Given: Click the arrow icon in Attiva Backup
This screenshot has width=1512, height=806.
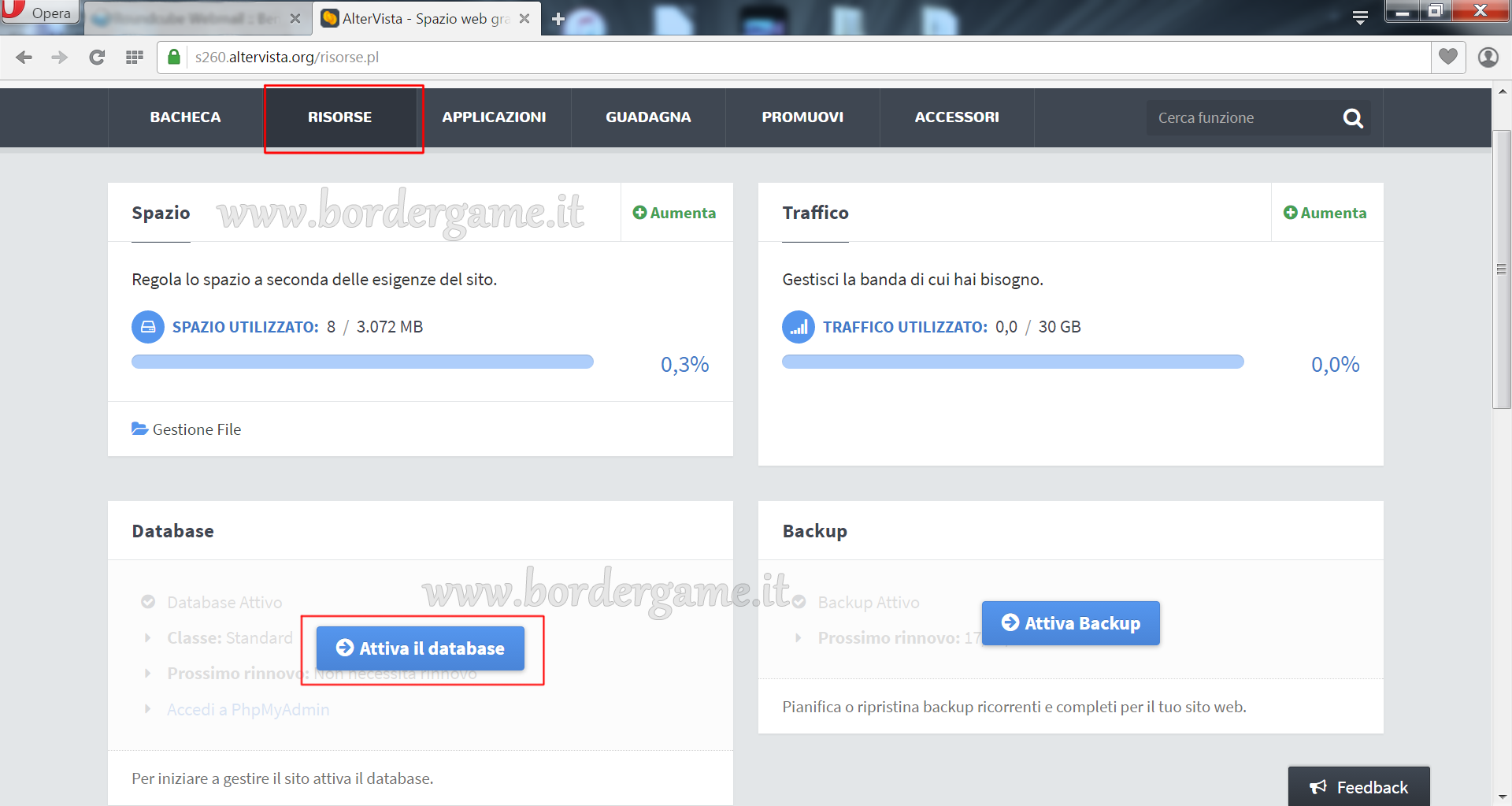Looking at the screenshot, I should pos(1010,622).
